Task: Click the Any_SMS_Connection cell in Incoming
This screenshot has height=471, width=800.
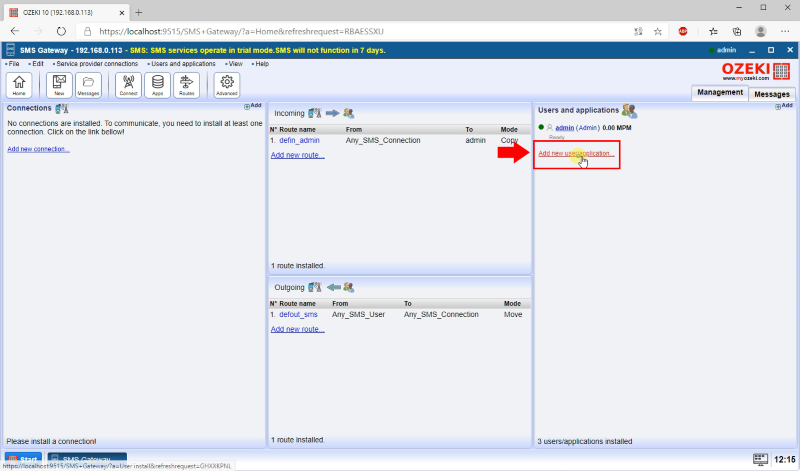Action: click(x=383, y=140)
